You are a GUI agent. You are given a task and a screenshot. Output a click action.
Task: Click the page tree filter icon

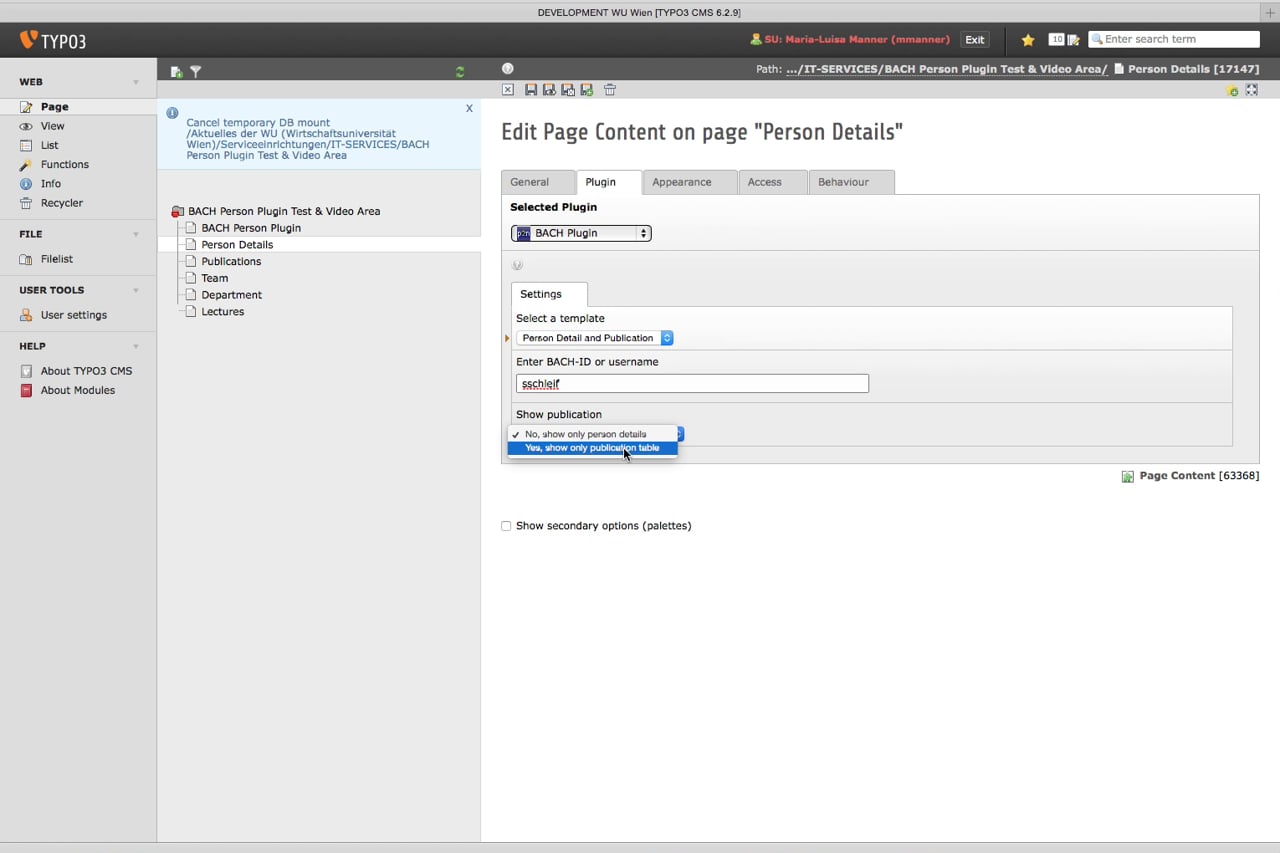[196, 72]
